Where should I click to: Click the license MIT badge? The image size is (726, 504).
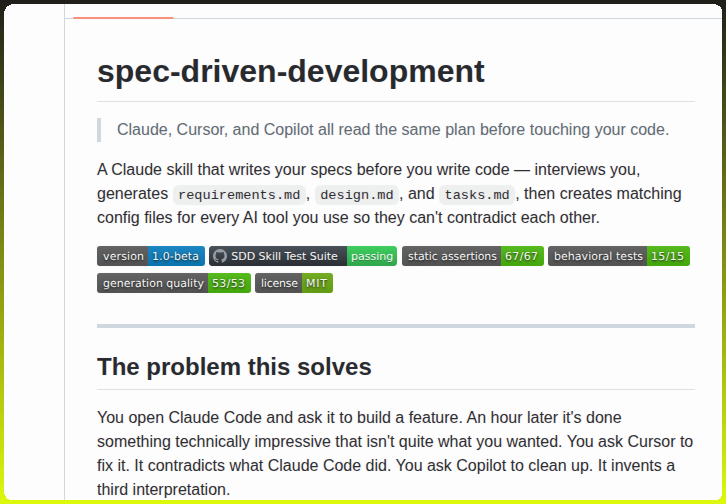(x=294, y=283)
